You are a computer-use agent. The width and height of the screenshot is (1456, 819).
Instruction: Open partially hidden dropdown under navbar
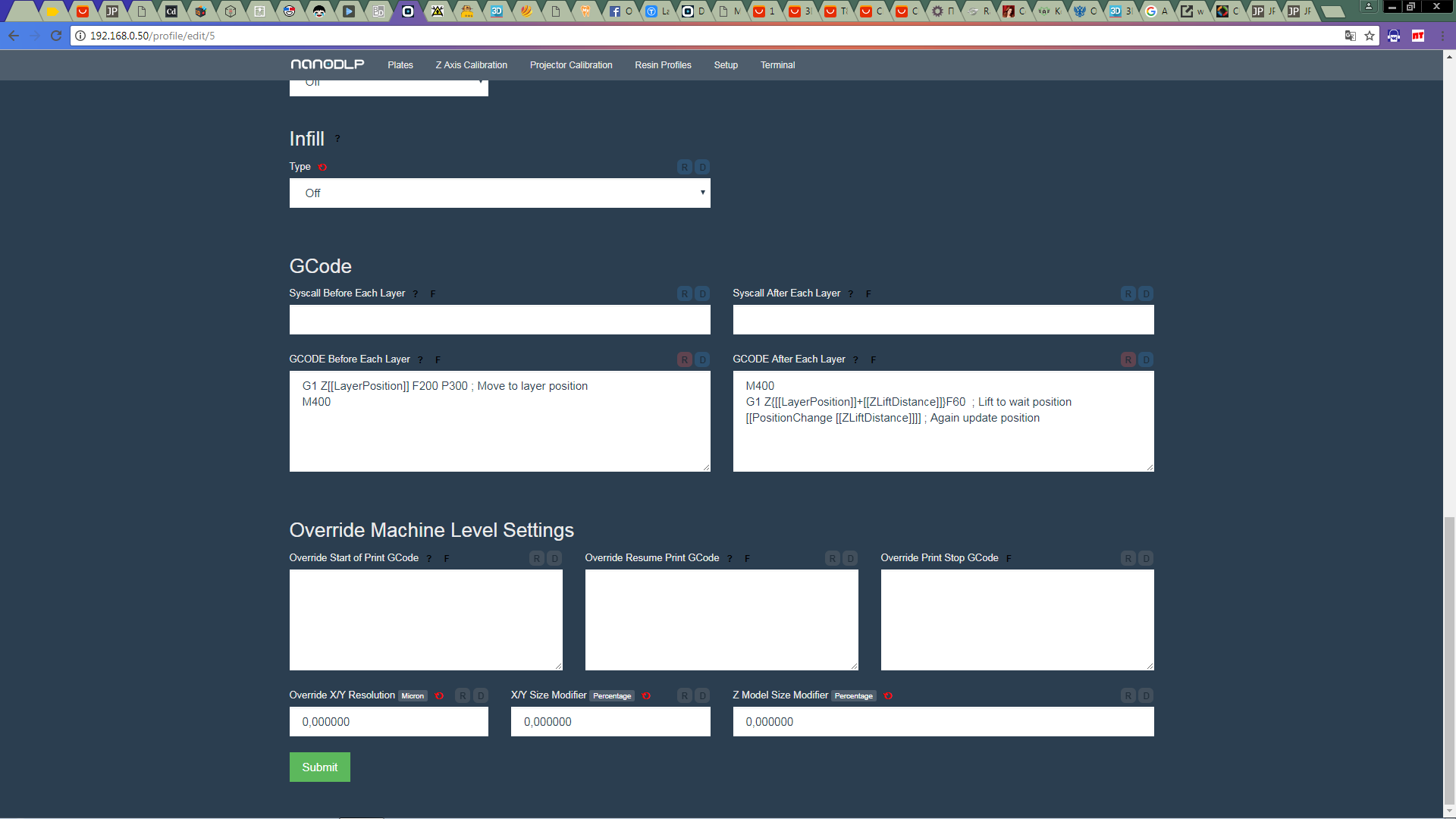click(x=388, y=87)
